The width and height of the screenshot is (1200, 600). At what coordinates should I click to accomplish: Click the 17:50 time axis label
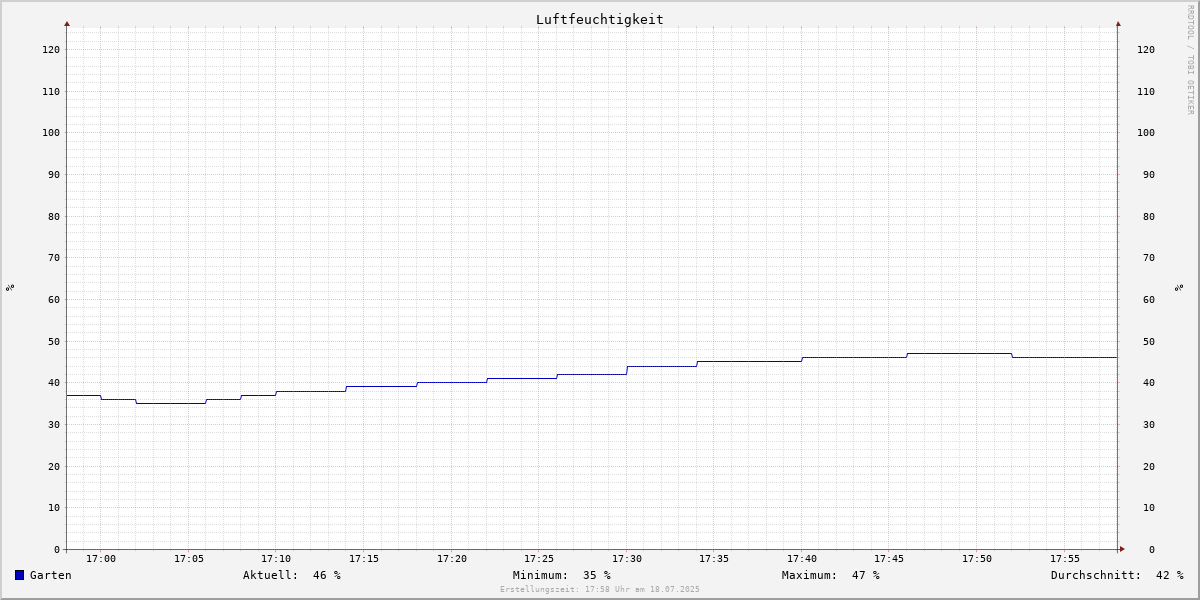(977, 559)
